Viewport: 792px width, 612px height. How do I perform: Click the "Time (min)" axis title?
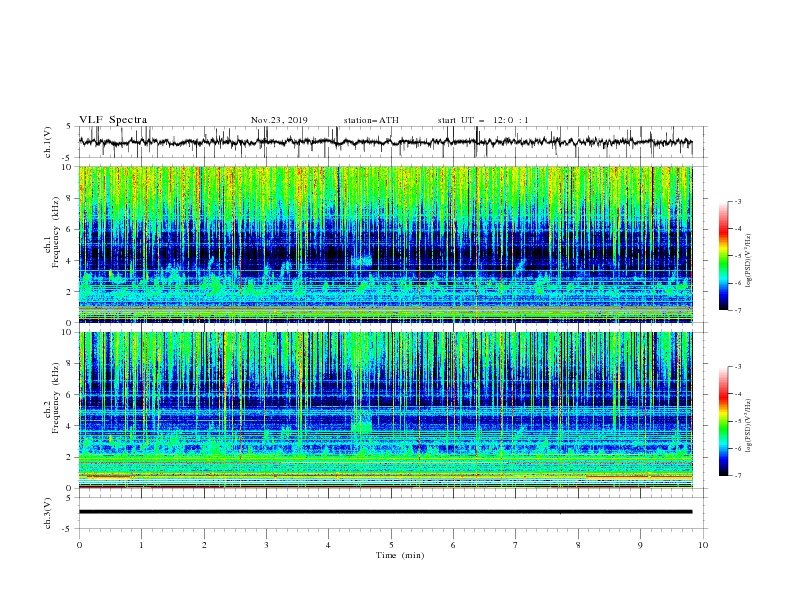[x=400, y=555]
